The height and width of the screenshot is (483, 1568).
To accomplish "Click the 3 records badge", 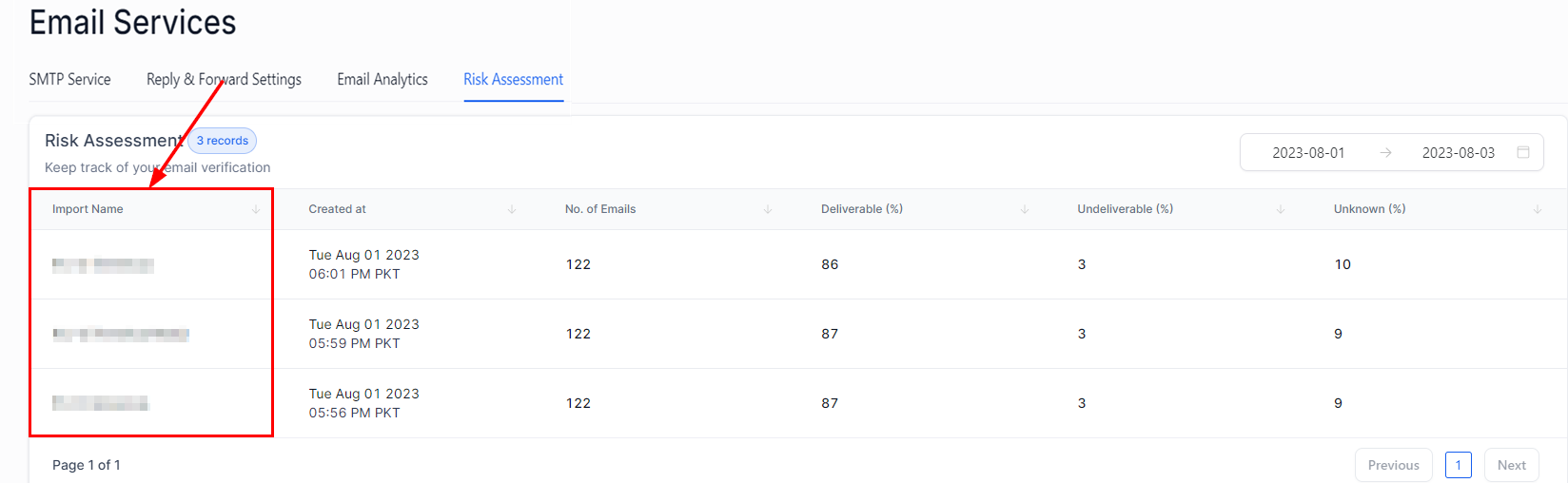I will click(223, 141).
